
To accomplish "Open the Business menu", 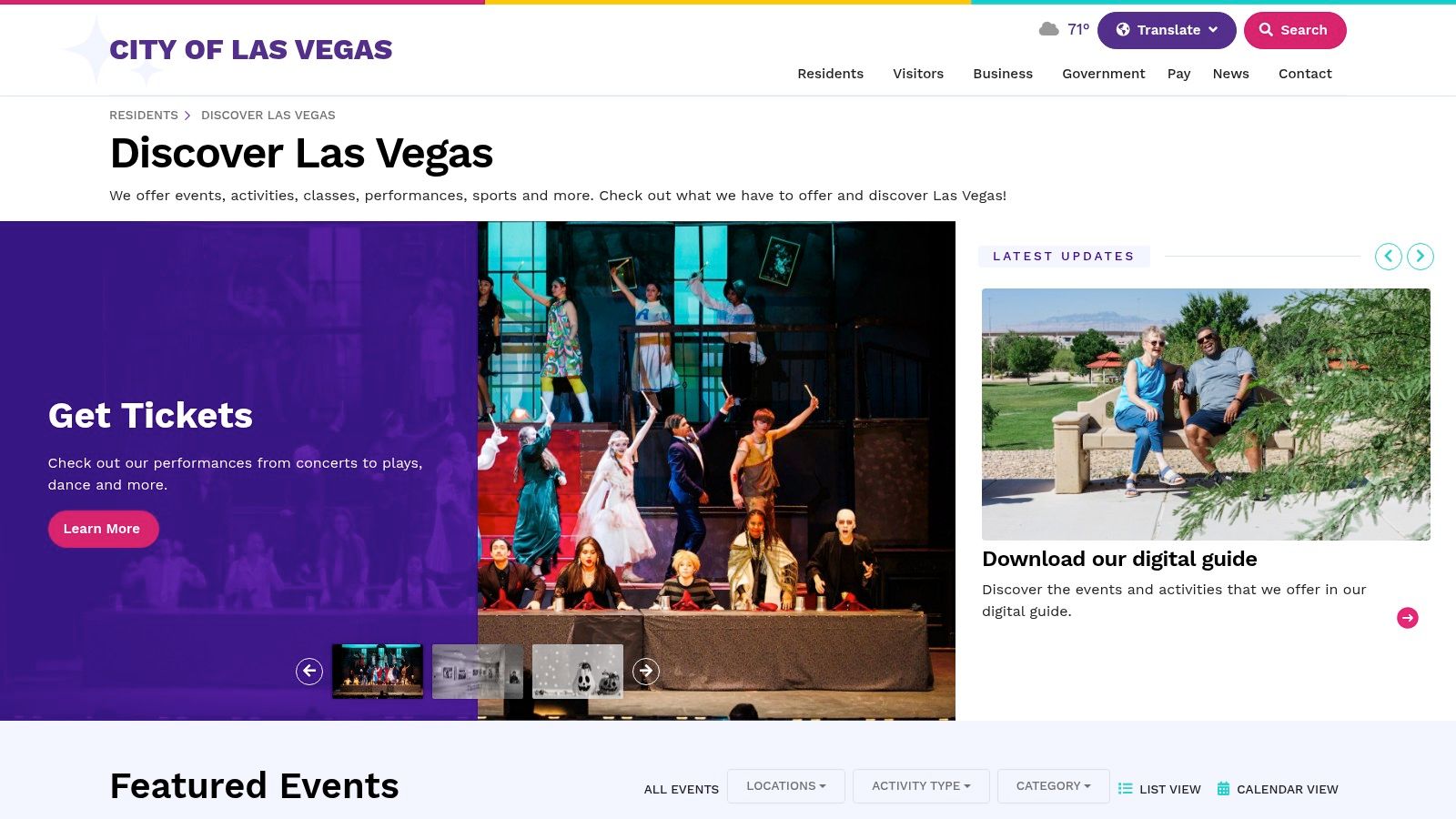I will point(1003,74).
